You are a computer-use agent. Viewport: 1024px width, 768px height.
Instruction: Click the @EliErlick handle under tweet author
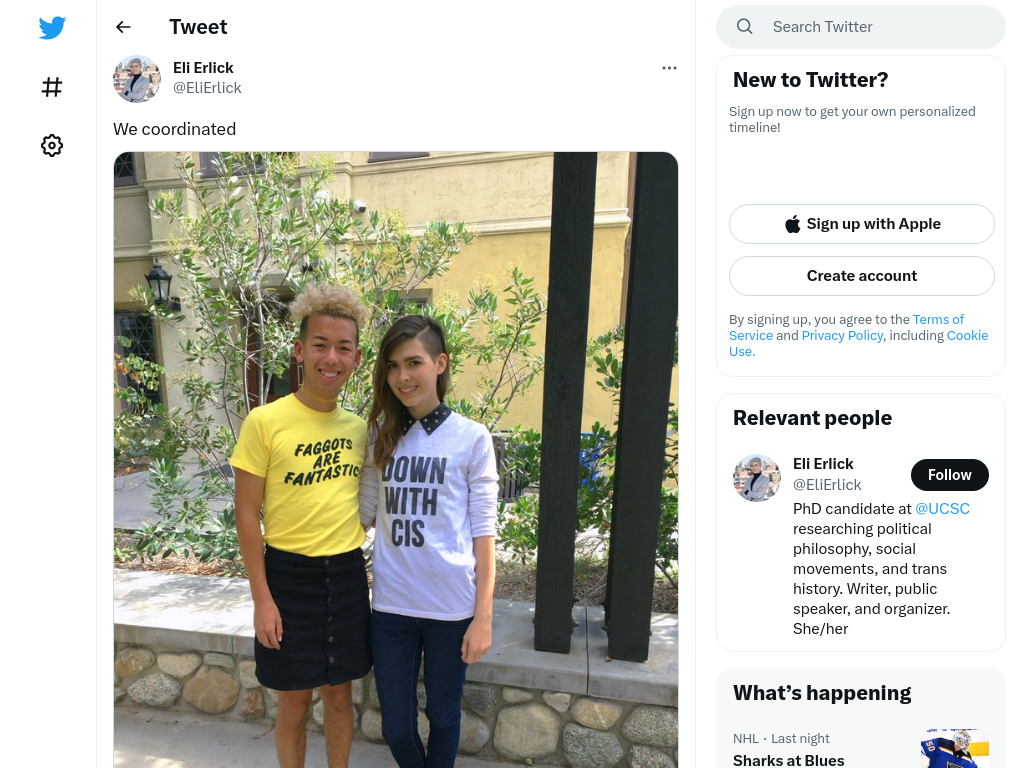(x=207, y=88)
